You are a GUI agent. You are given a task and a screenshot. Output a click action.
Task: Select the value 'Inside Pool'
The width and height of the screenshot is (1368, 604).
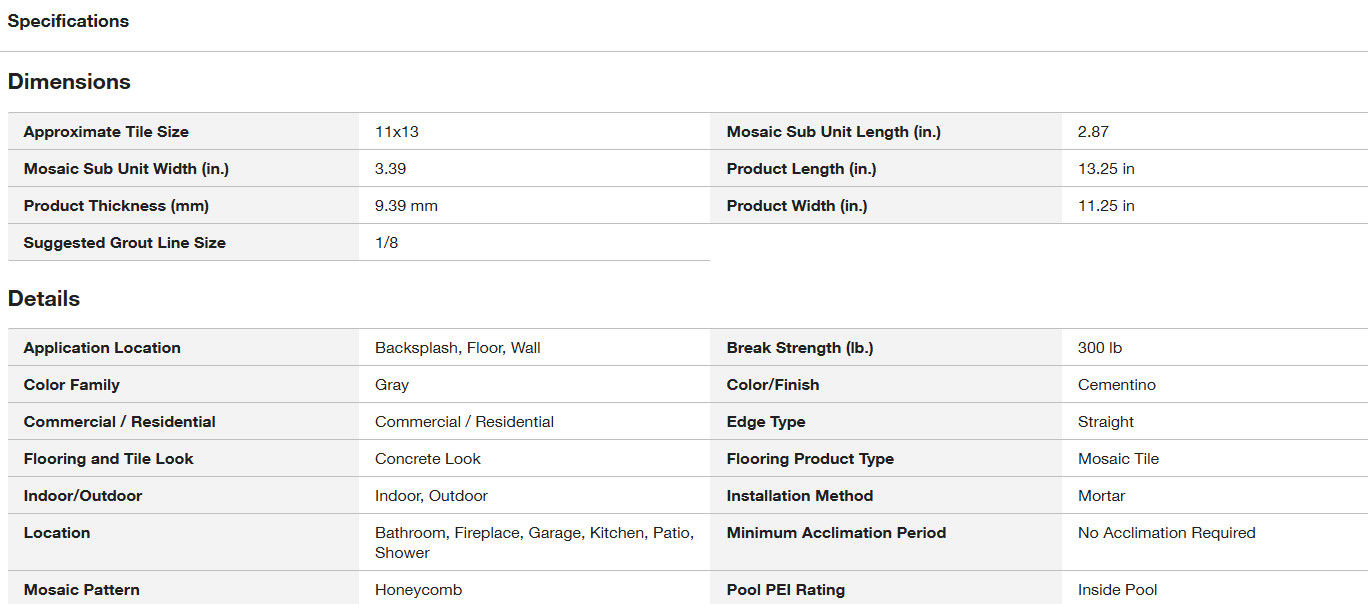[1118, 590]
